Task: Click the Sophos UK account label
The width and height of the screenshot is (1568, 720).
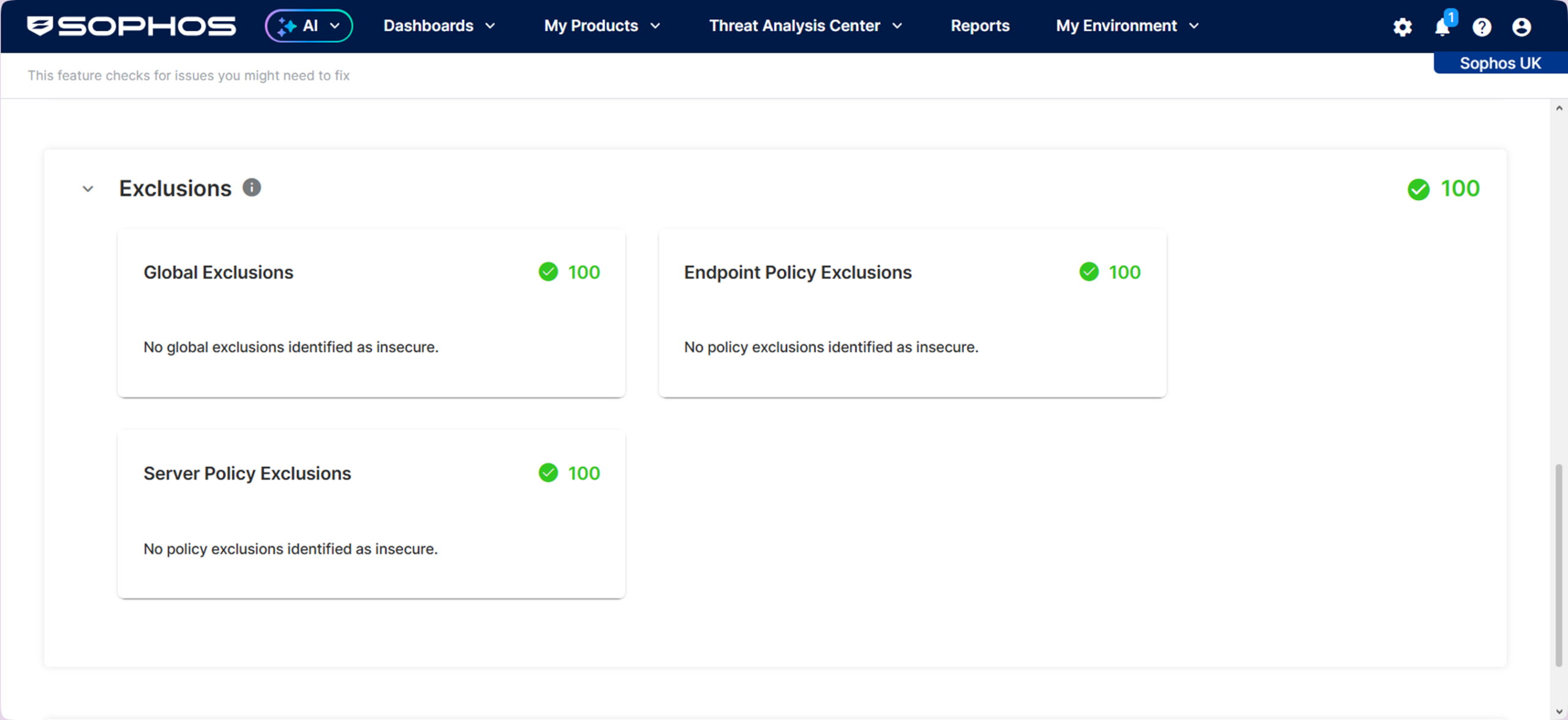Action: point(1500,63)
